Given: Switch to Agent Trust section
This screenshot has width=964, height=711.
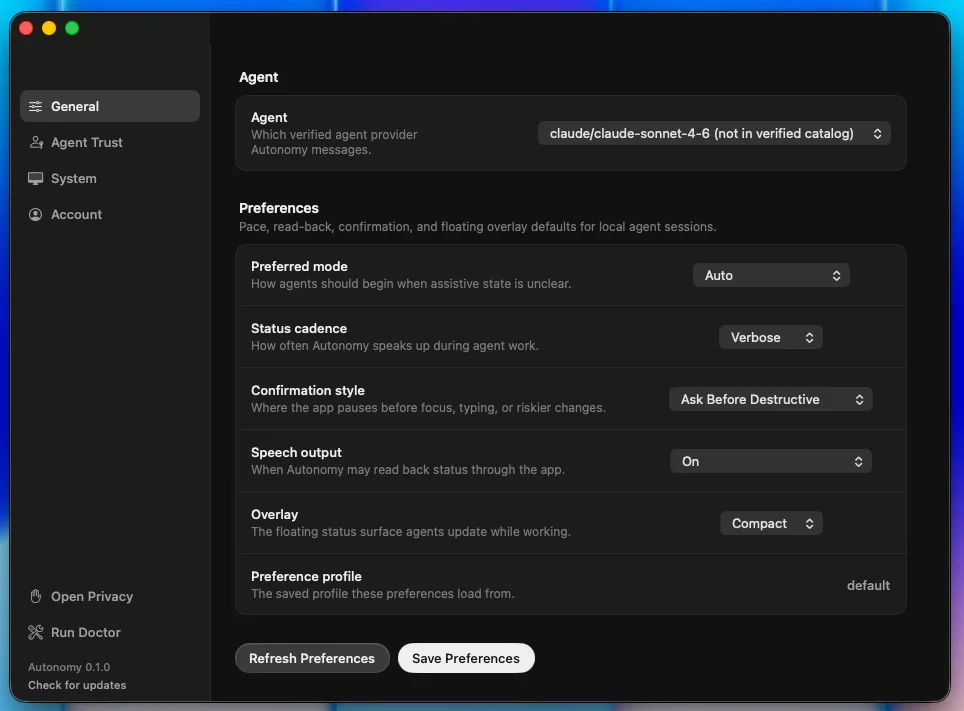Looking at the screenshot, I should 110,143.
